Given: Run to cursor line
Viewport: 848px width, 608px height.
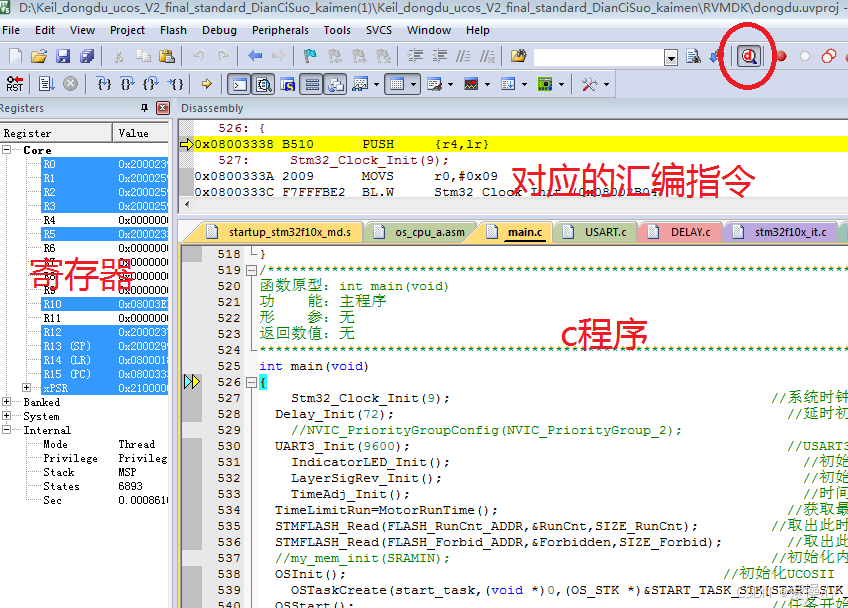Looking at the screenshot, I should pyautogui.click(x=175, y=84).
